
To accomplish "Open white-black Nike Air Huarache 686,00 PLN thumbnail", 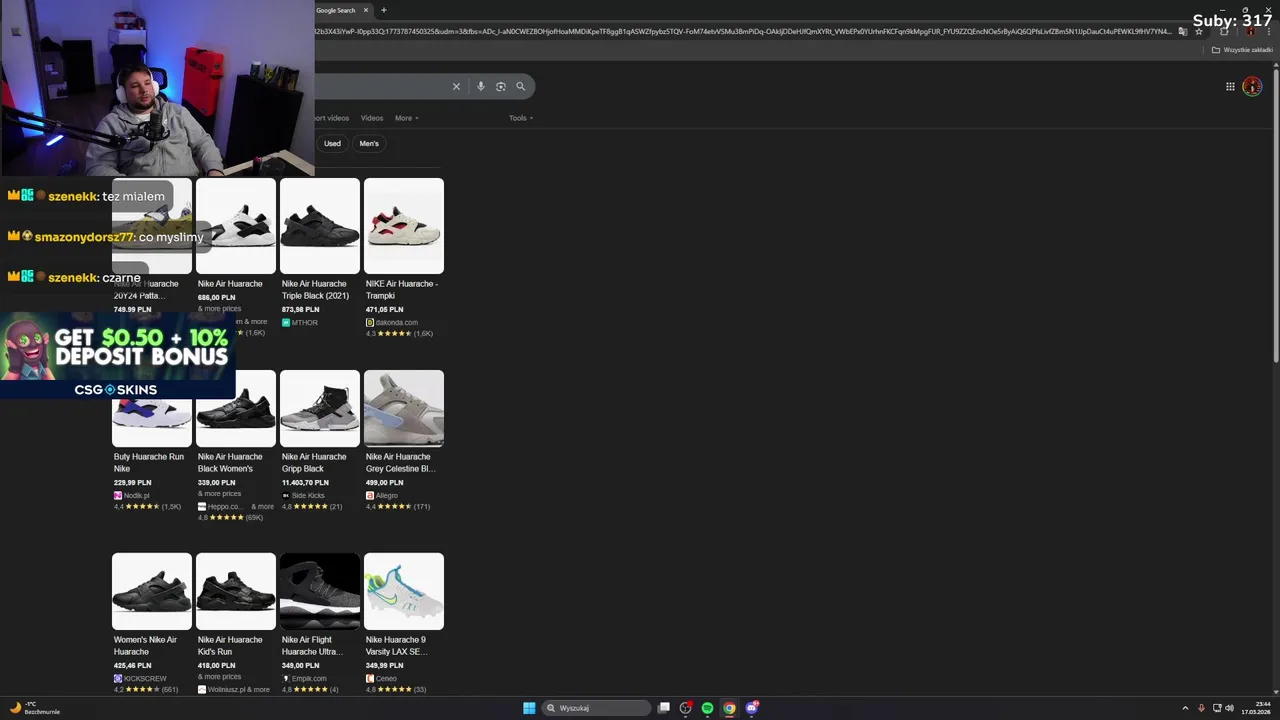I will 236,226.
